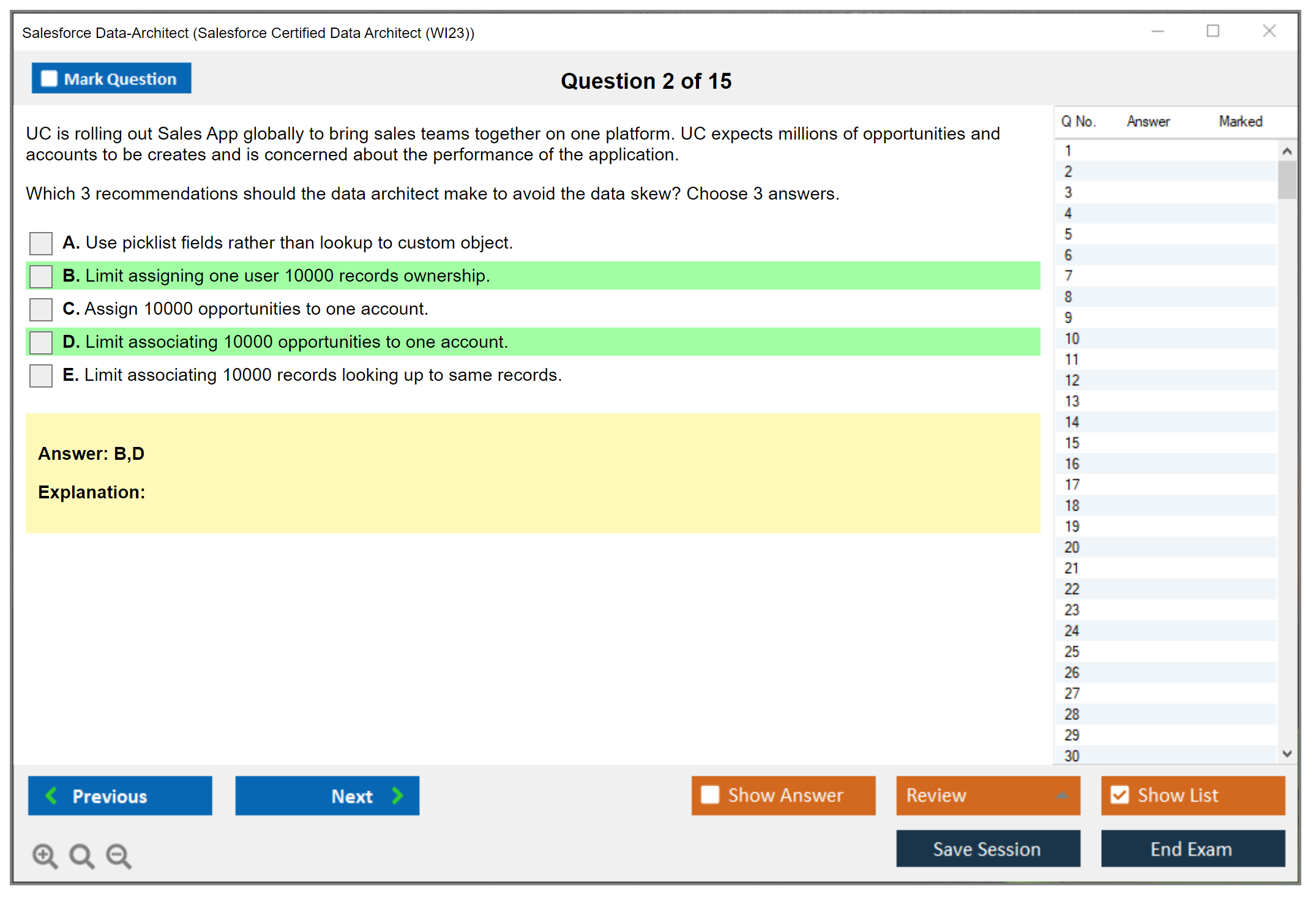
Task: Select question 25 in the list
Action: [x=1072, y=651]
